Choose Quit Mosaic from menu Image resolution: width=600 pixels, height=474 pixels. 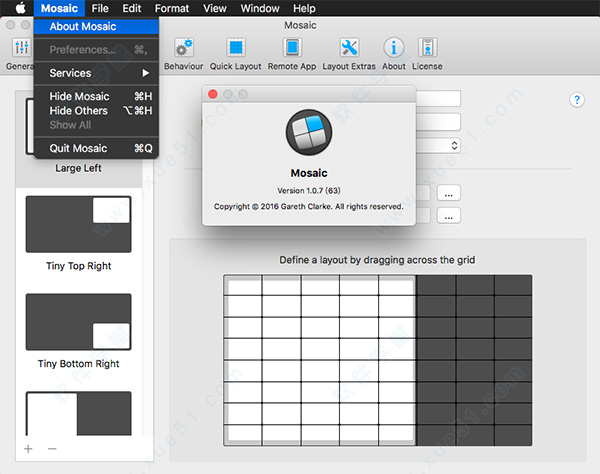tap(96, 148)
